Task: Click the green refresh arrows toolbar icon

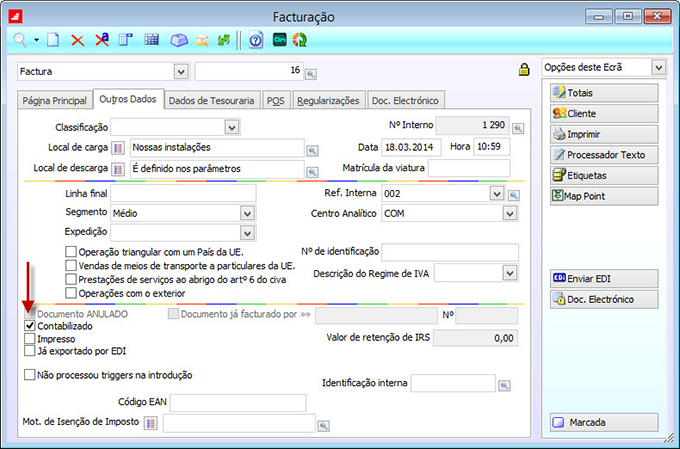Action: pos(298,40)
